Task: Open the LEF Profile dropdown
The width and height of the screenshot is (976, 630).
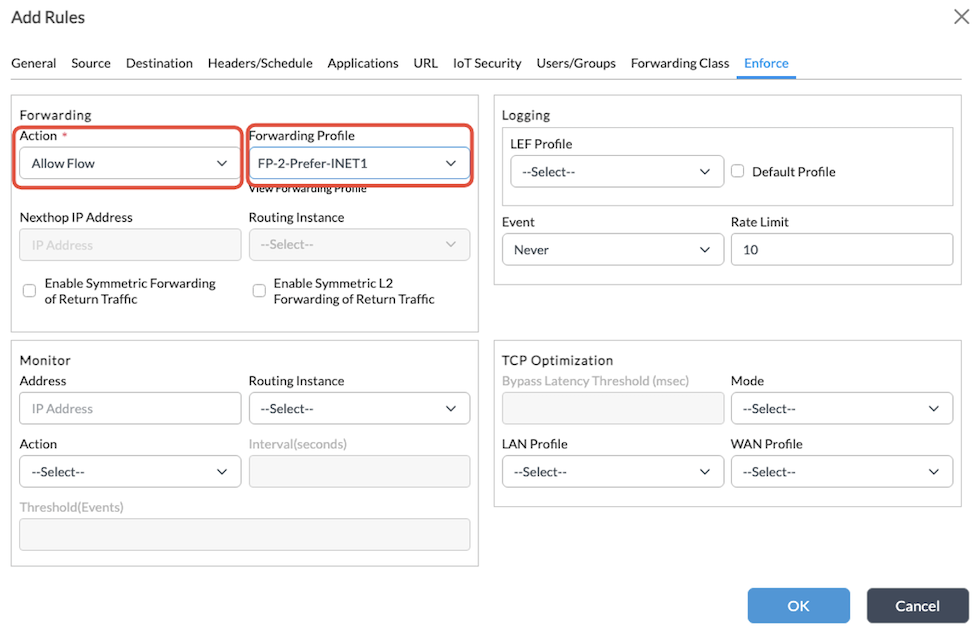Action: (x=616, y=171)
